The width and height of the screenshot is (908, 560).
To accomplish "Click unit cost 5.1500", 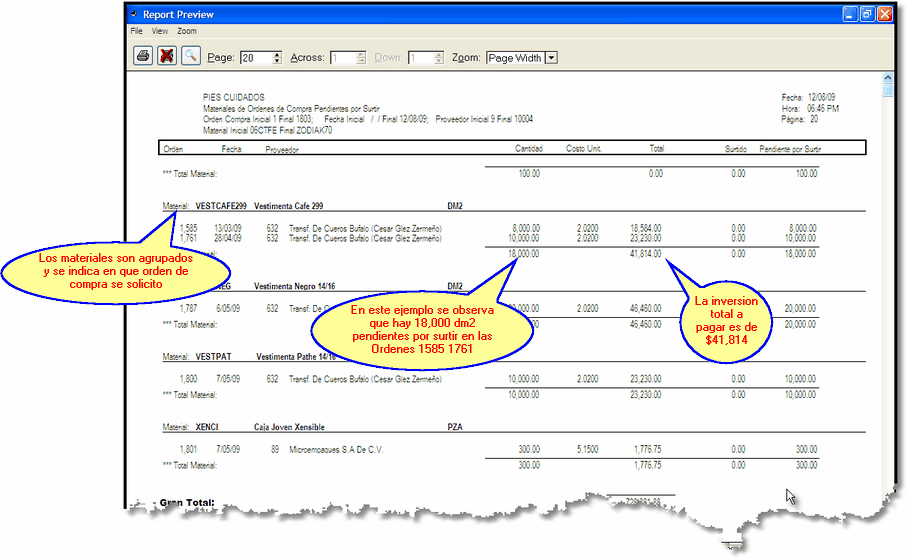I will (x=587, y=449).
